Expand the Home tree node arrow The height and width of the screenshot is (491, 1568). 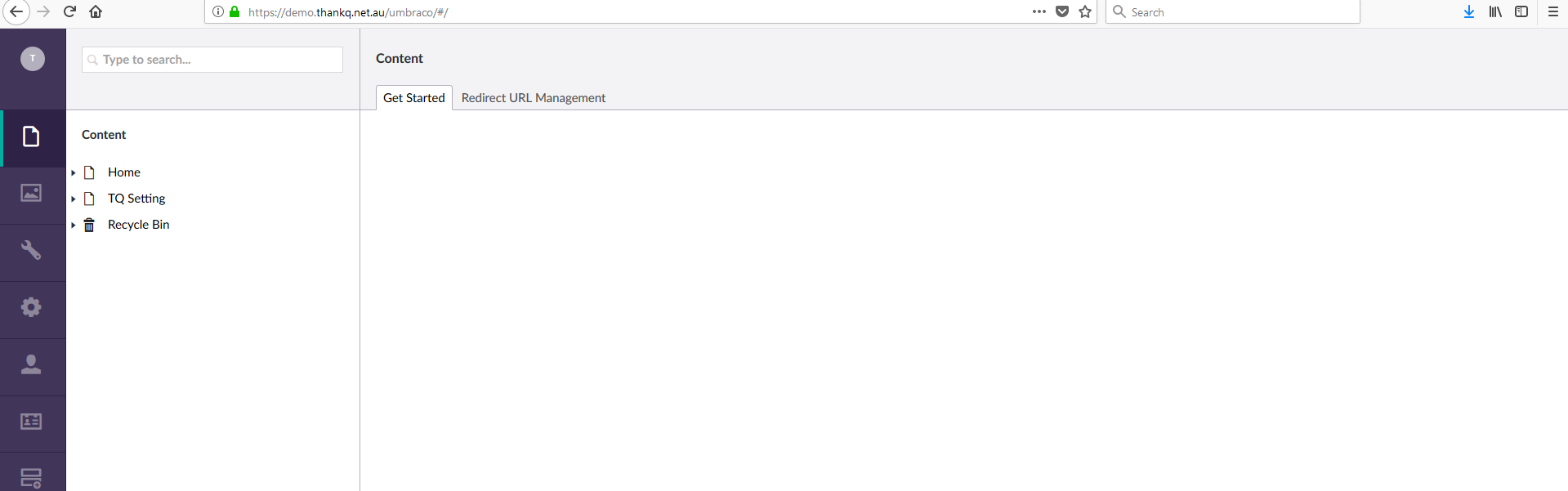(x=74, y=173)
